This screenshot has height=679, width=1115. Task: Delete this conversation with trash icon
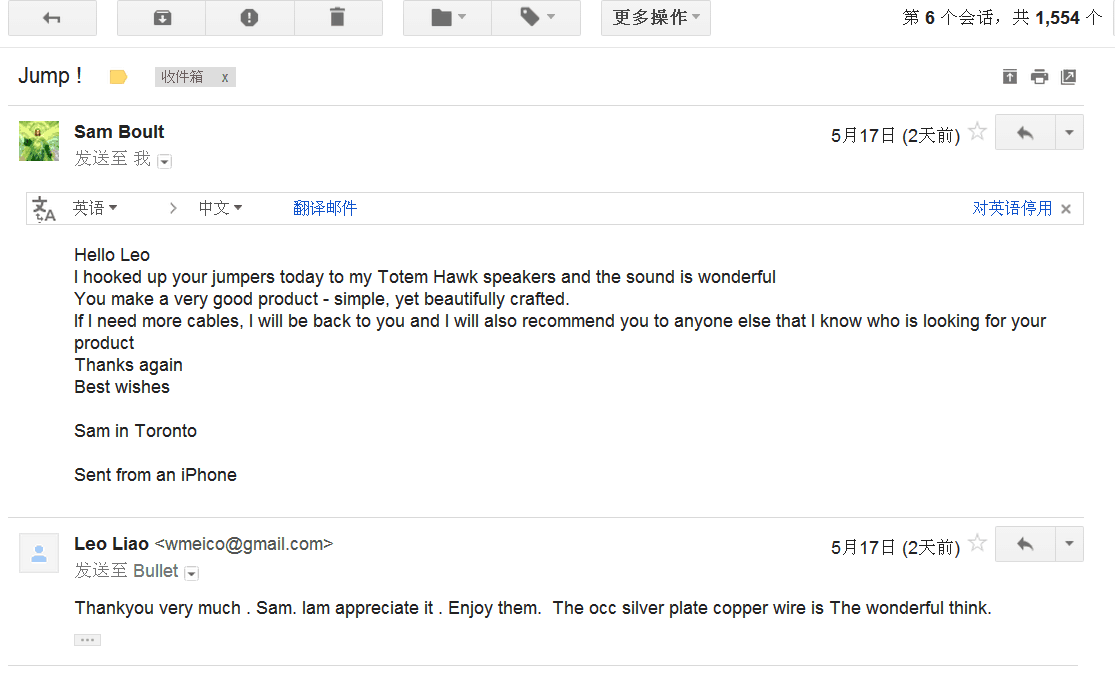click(x=337, y=18)
